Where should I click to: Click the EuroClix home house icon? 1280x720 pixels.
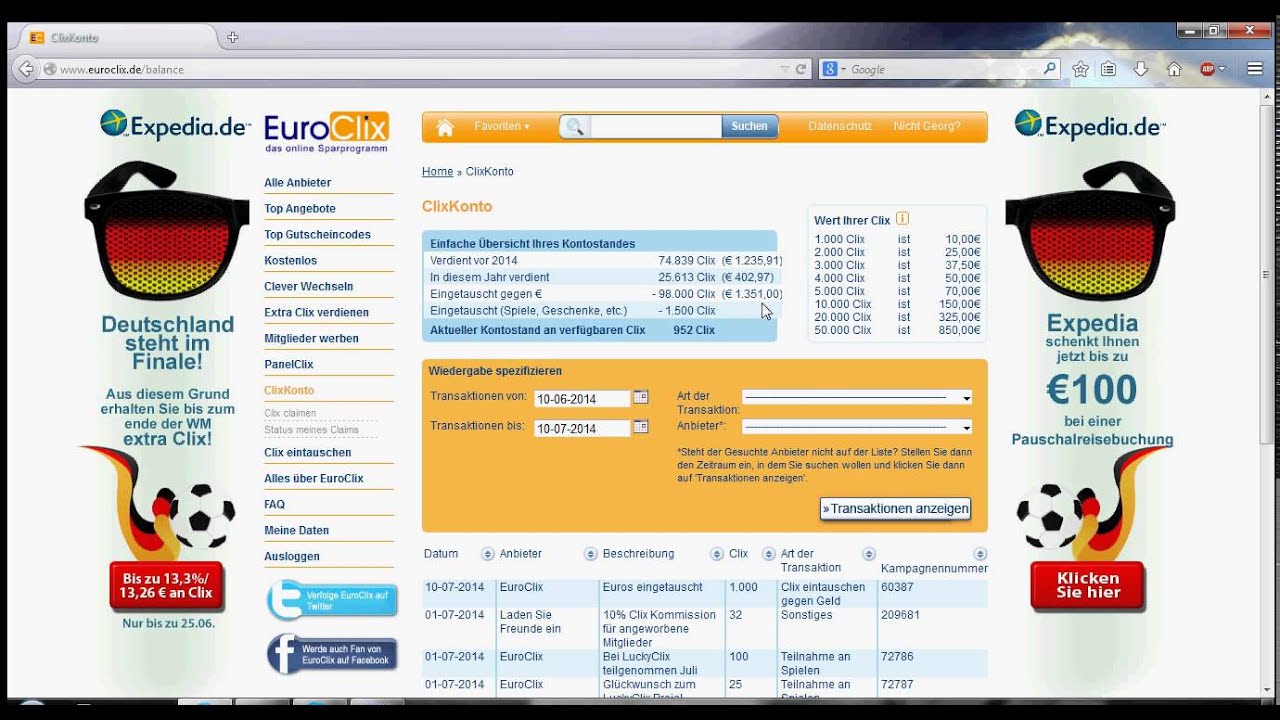(x=445, y=127)
